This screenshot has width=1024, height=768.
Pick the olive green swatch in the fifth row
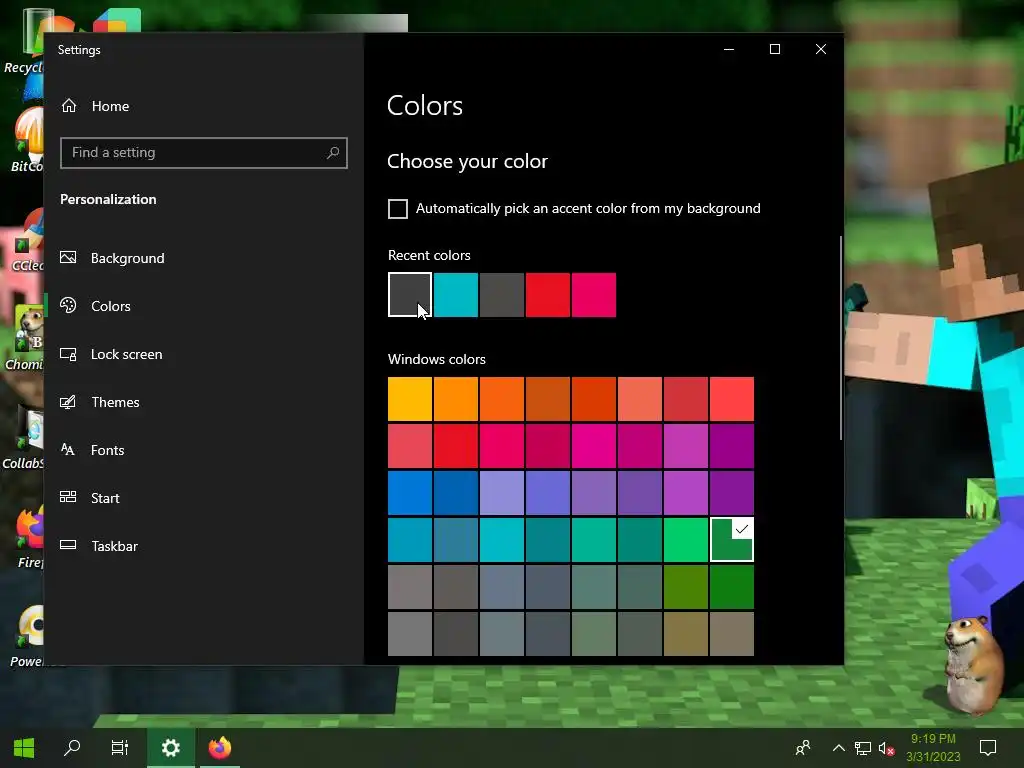click(x=686, y=587)
